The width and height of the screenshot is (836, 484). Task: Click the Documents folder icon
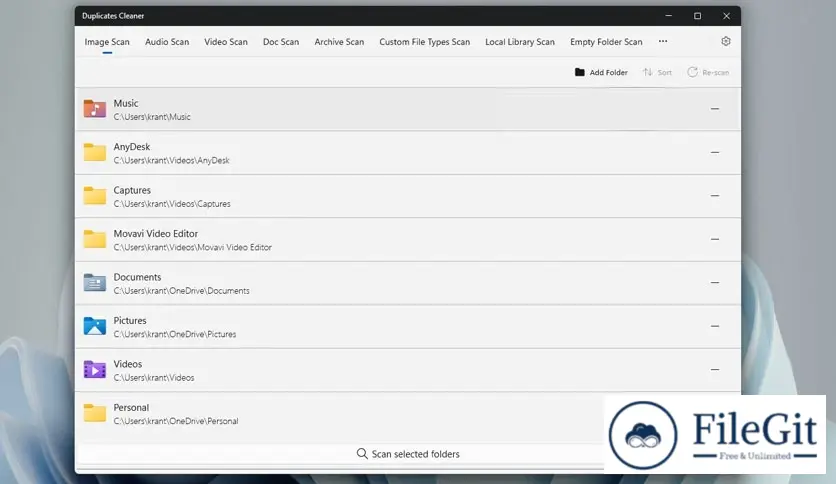94,283
